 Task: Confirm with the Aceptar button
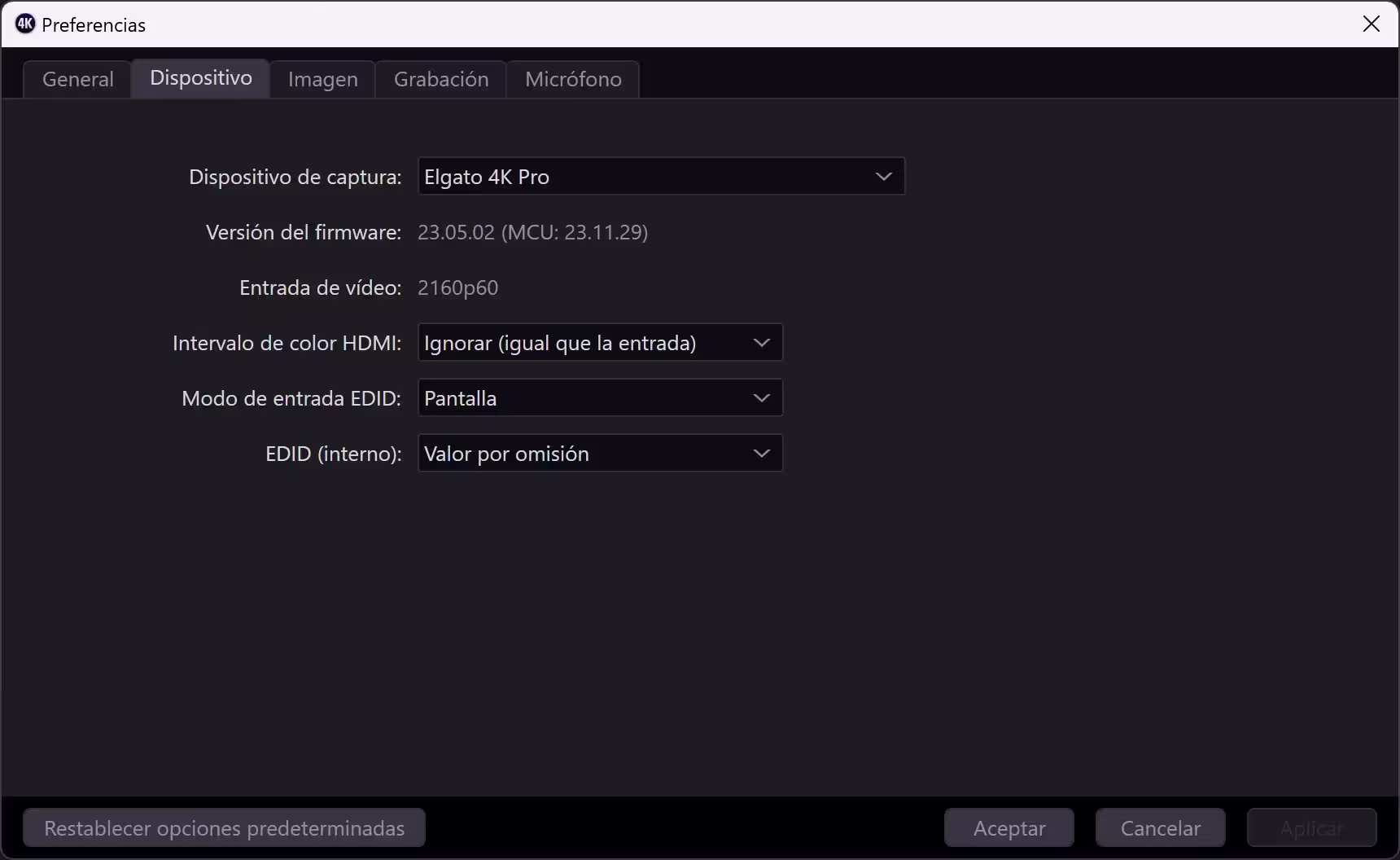[x=1009, y=828]
